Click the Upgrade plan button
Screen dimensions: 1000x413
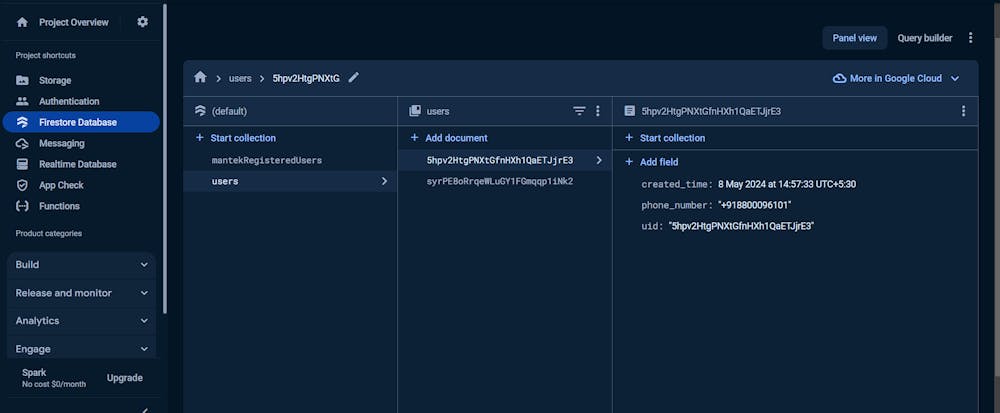[125, 378]
